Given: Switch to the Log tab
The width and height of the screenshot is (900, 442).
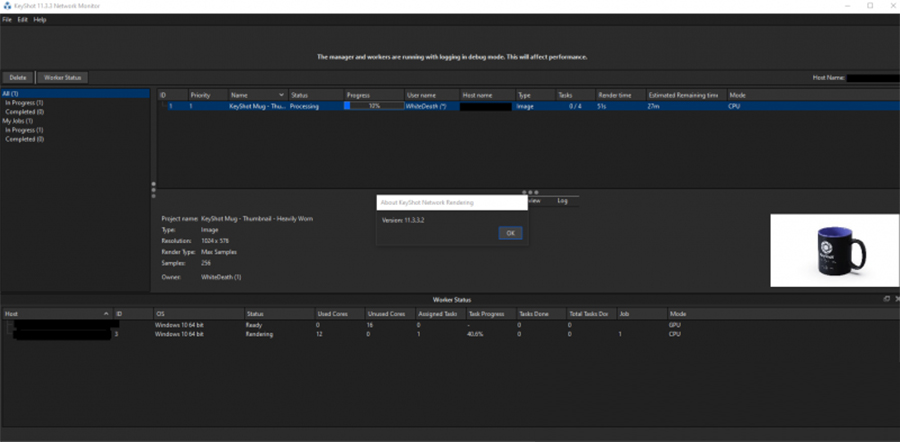Looking at the screenshot, I should point(563,201).
